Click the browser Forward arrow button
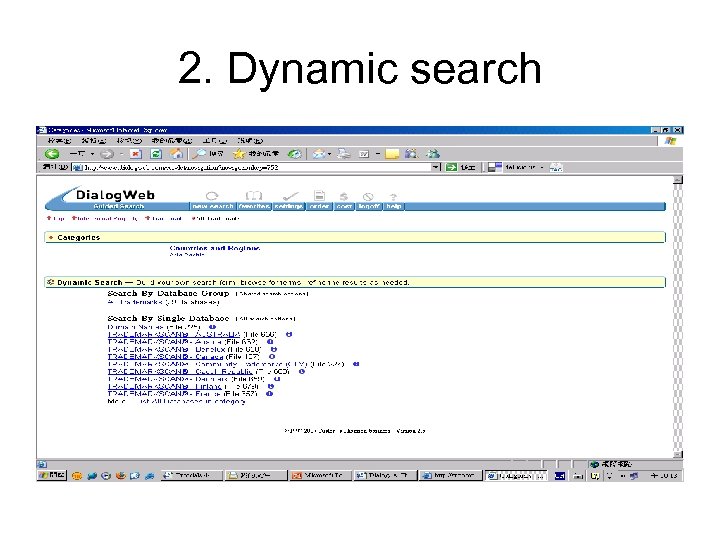This screenshot has width=720, height=540. coord(107,154)
